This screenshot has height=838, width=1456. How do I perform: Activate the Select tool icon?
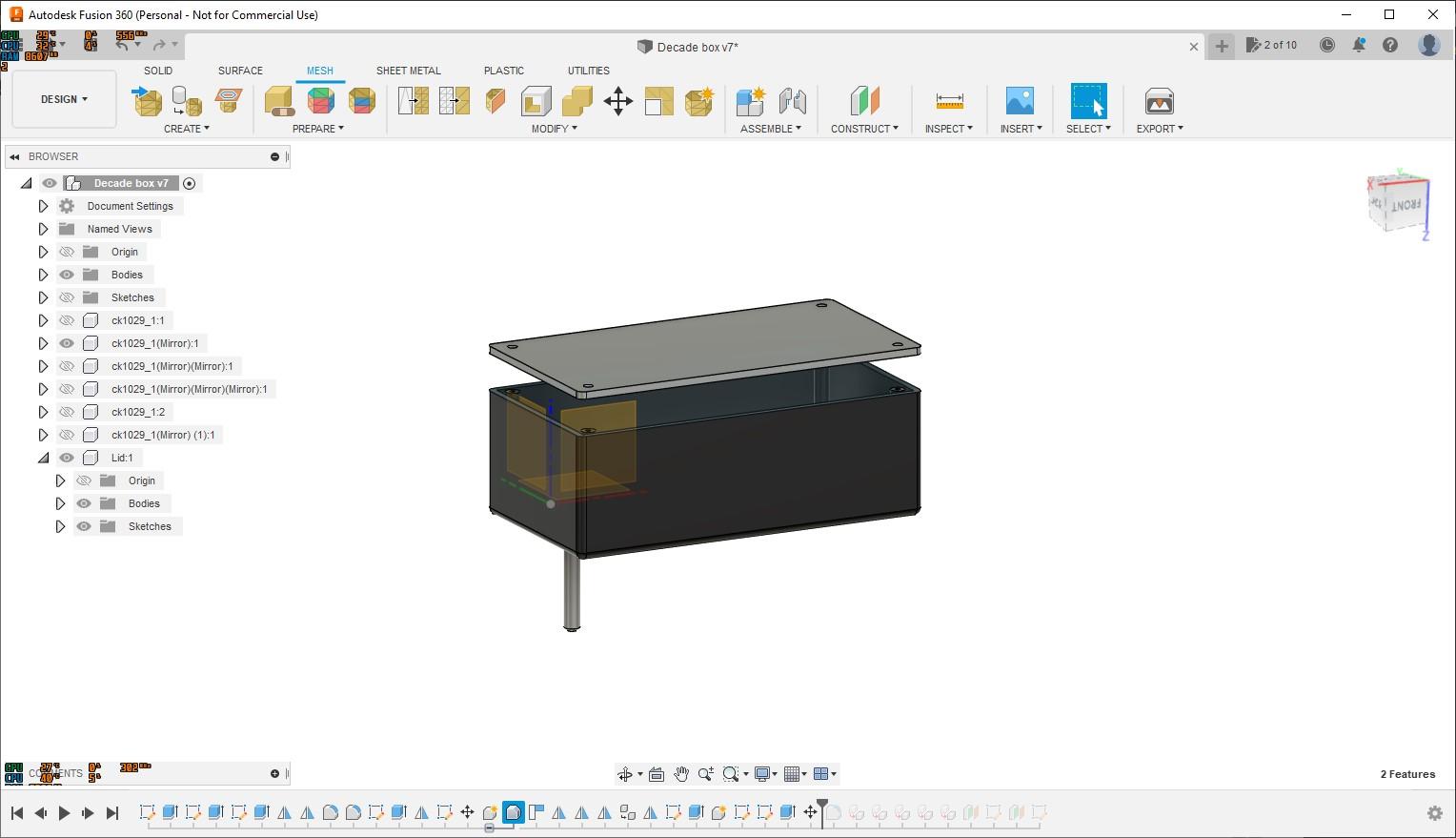click(1088, 101)
